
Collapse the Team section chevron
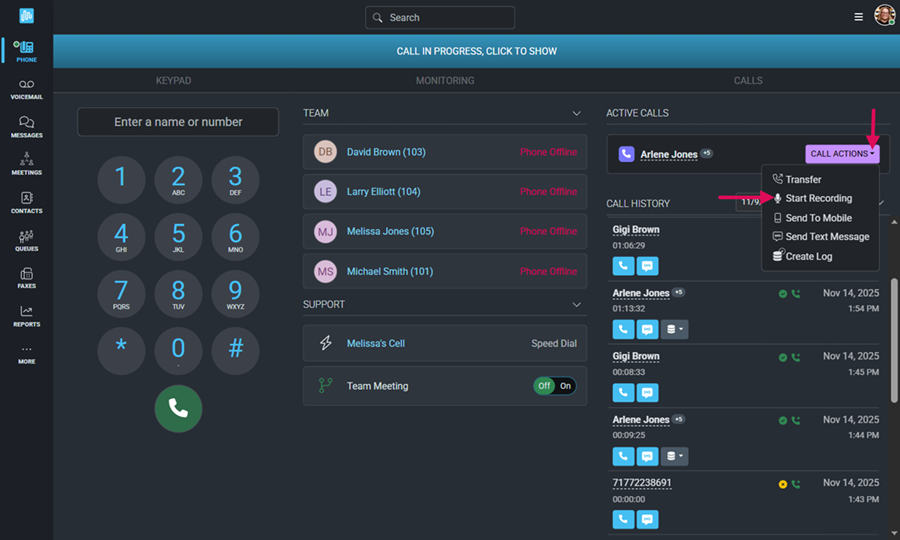click(x=576, y=114)
